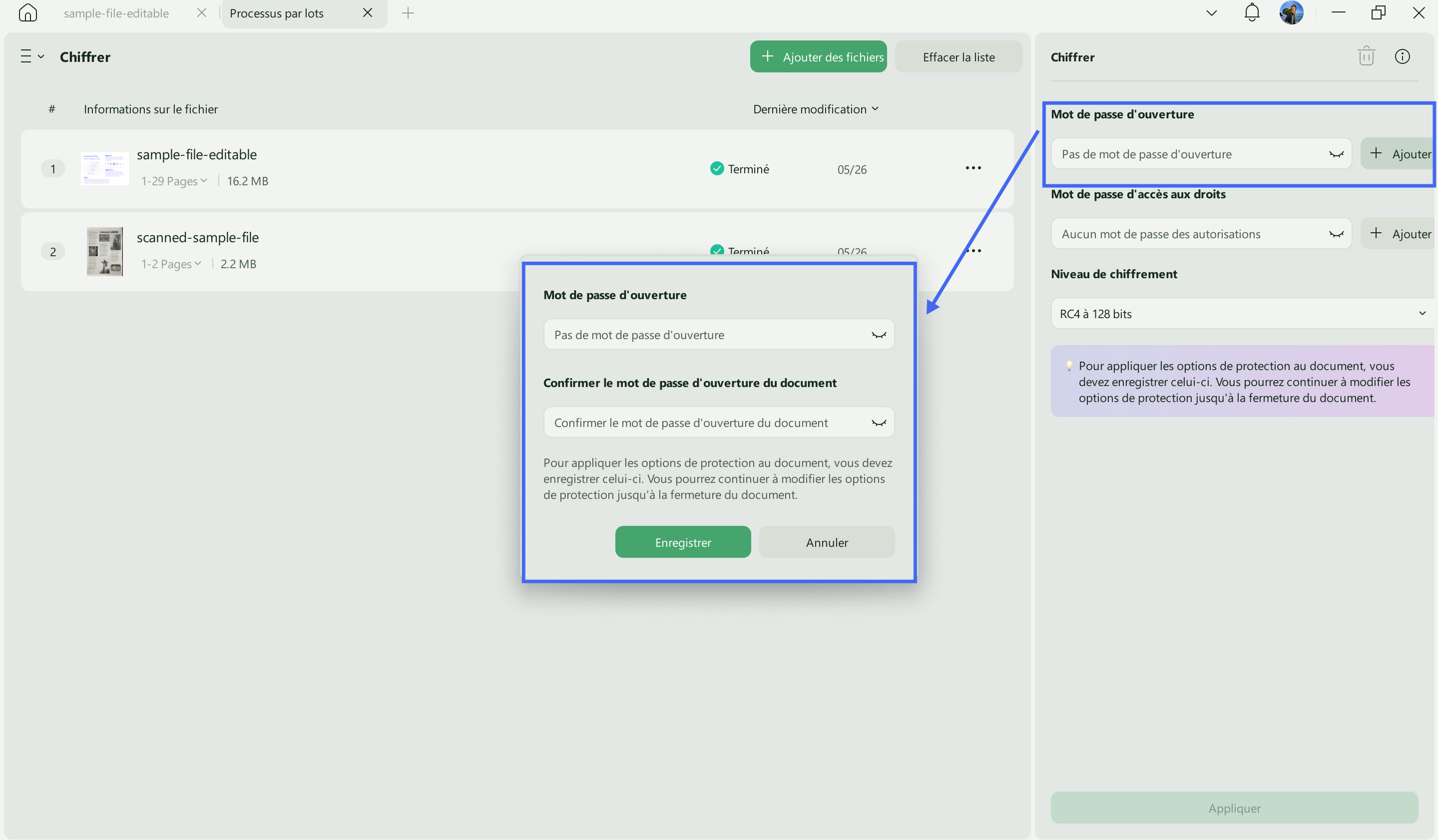Viewport: 1438px width, 840px height.
Task: Add a new tab with plus icon
Action: click(x=408, y=13)
